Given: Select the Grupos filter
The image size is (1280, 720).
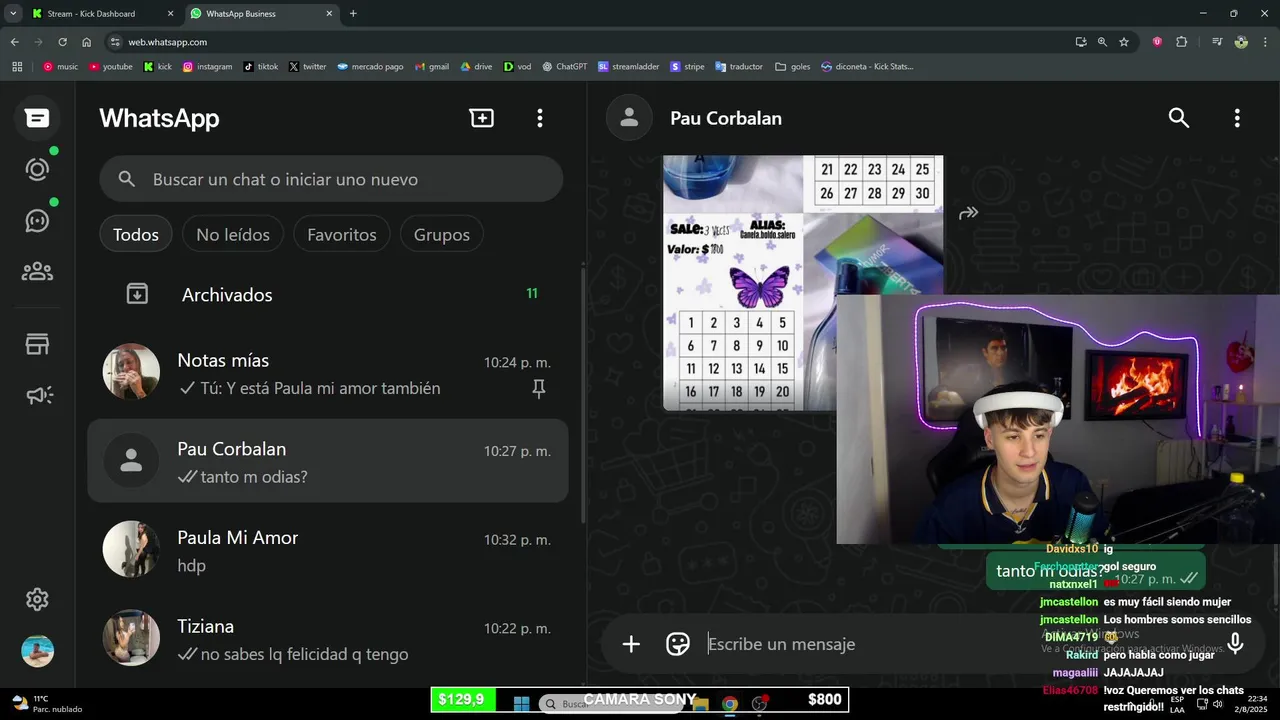Looking at the screenshot, I should (442, 235).
